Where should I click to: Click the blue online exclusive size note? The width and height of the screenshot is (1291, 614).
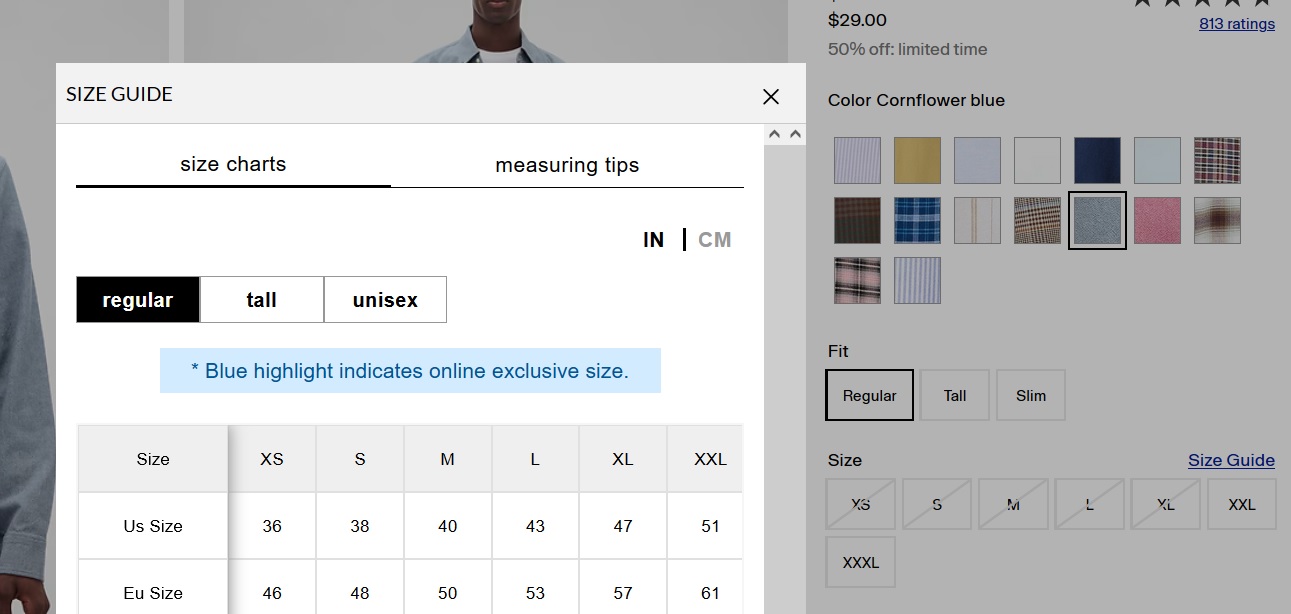pos(410,371)
